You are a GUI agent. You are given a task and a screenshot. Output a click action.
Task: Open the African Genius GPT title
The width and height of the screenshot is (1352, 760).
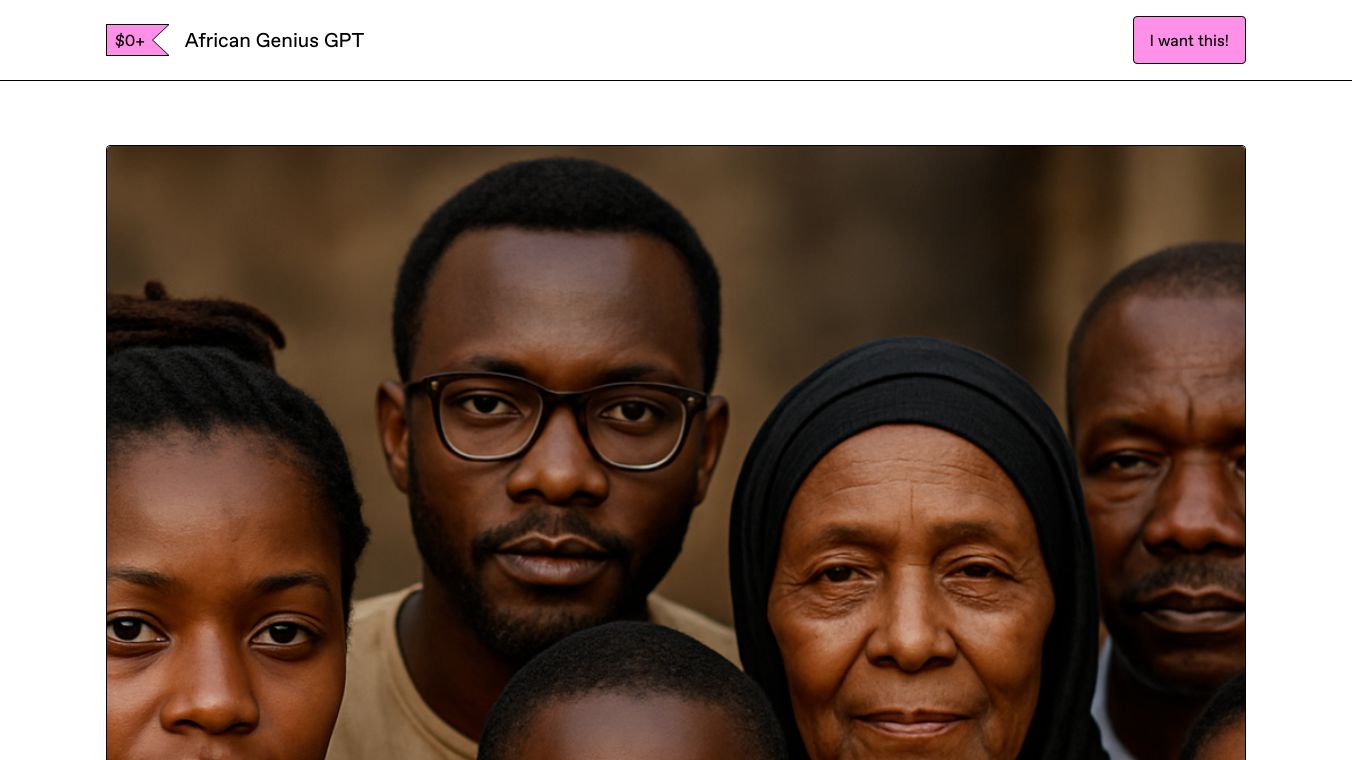pyautogui.click(x=274, y=40)
